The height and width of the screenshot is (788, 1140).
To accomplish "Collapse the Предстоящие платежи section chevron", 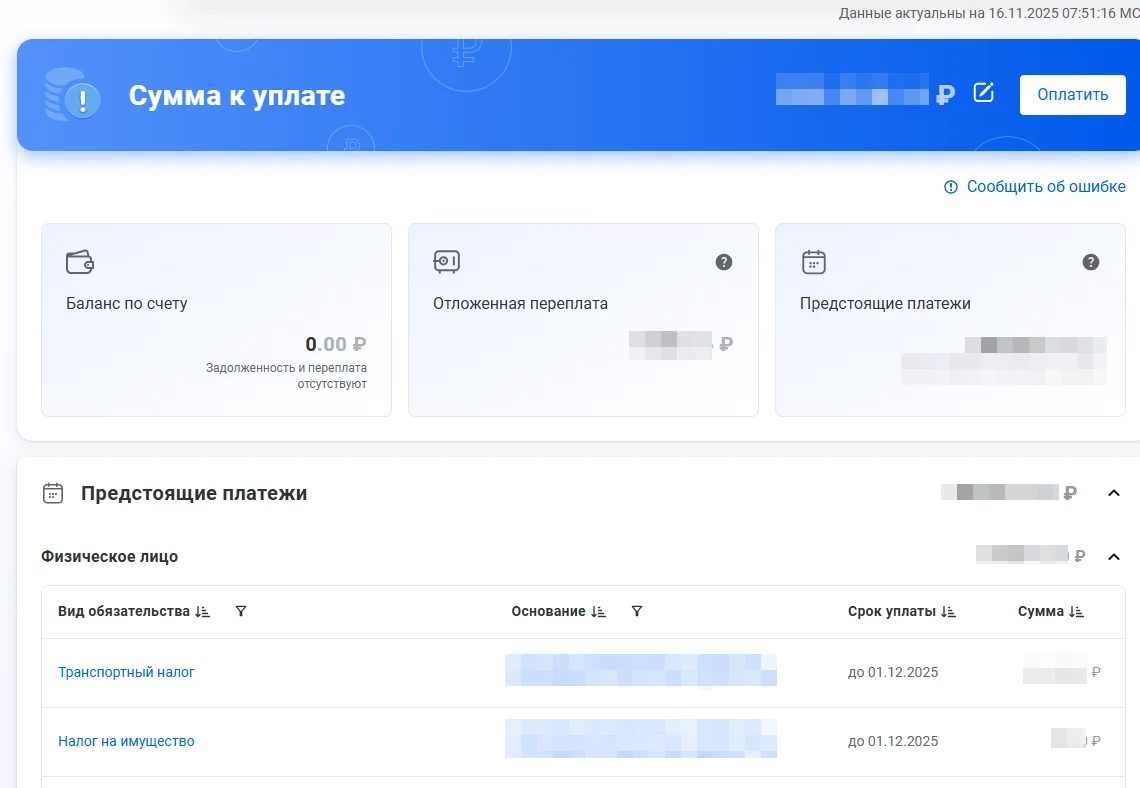I will [1114, 493].
